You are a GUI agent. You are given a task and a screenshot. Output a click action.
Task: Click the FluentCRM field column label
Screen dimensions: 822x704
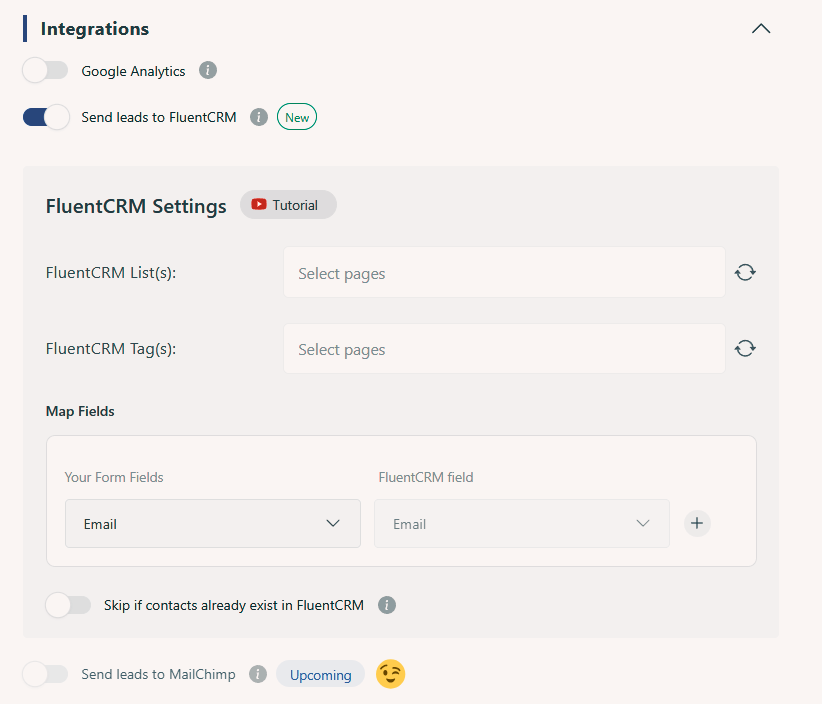pos(426,477)
